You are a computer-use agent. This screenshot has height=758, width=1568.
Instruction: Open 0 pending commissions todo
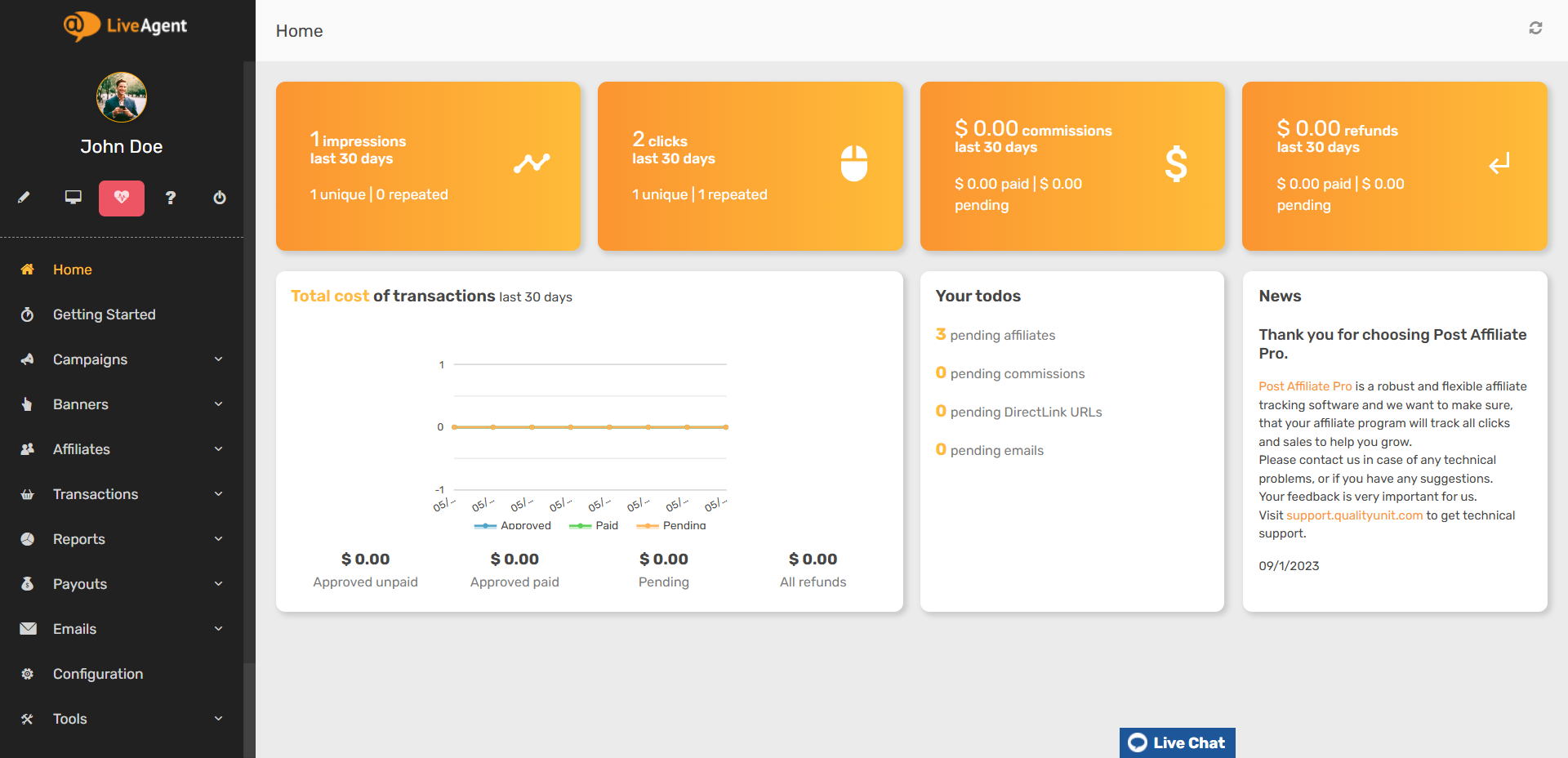pyautogui.click(x=1010, y=373)
